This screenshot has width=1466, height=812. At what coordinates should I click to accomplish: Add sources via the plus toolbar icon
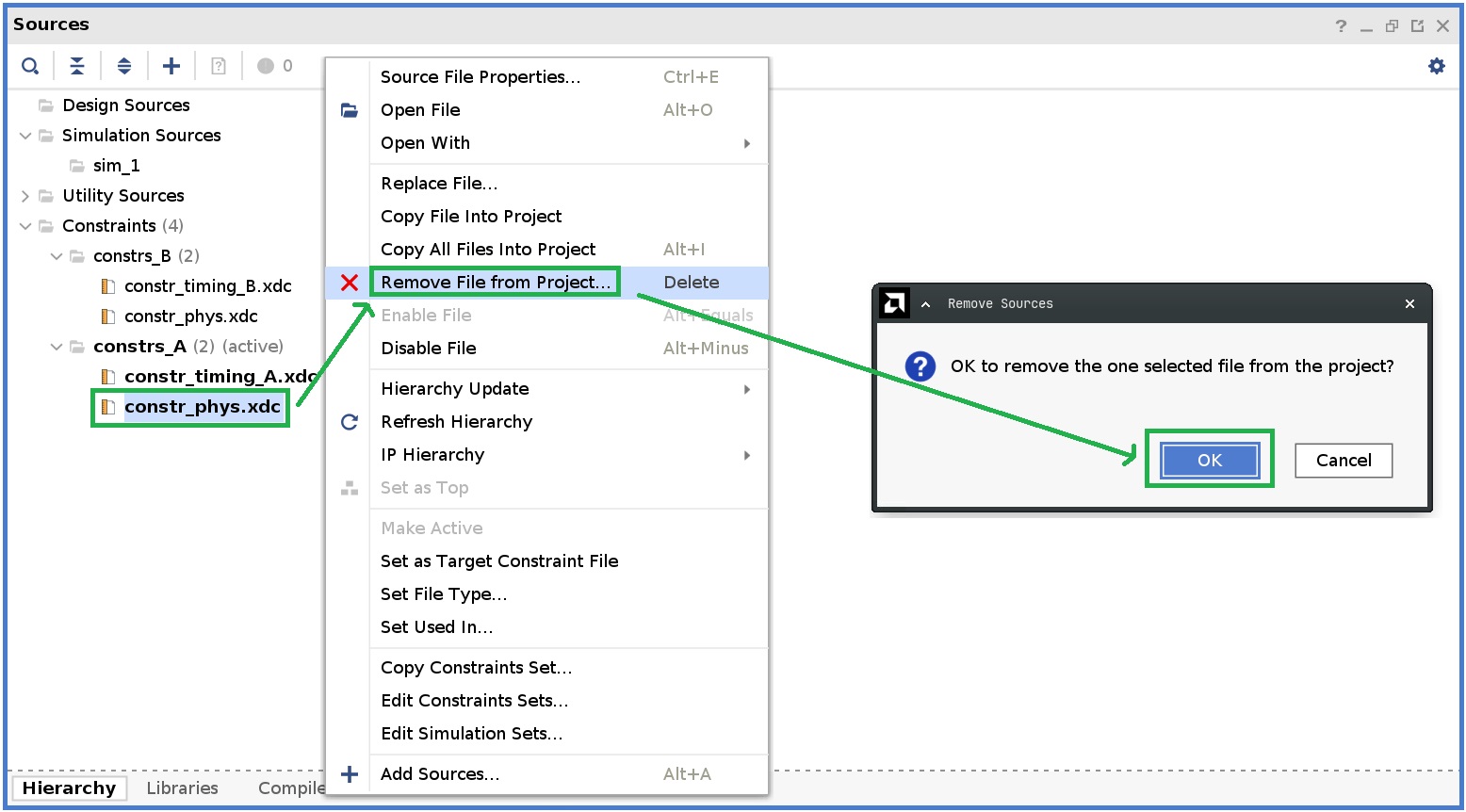(171, 65)
